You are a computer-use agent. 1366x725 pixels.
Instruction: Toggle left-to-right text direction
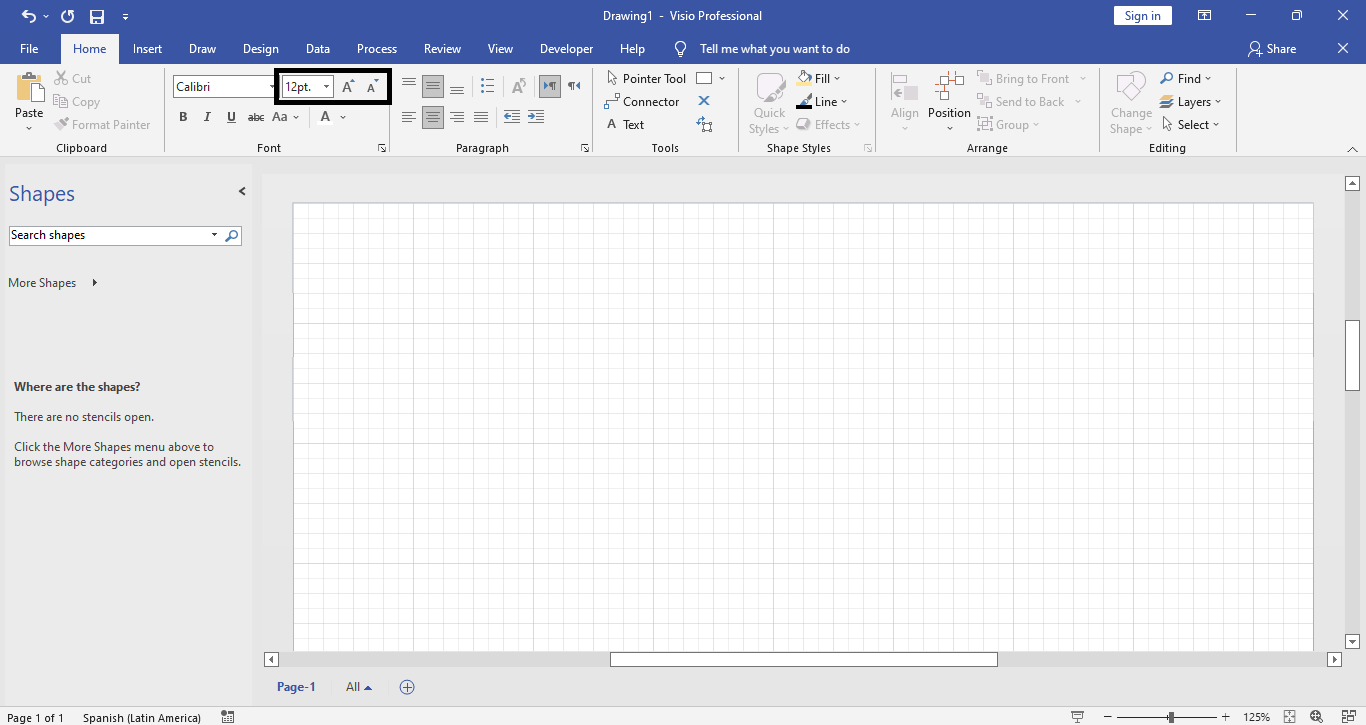550,86
